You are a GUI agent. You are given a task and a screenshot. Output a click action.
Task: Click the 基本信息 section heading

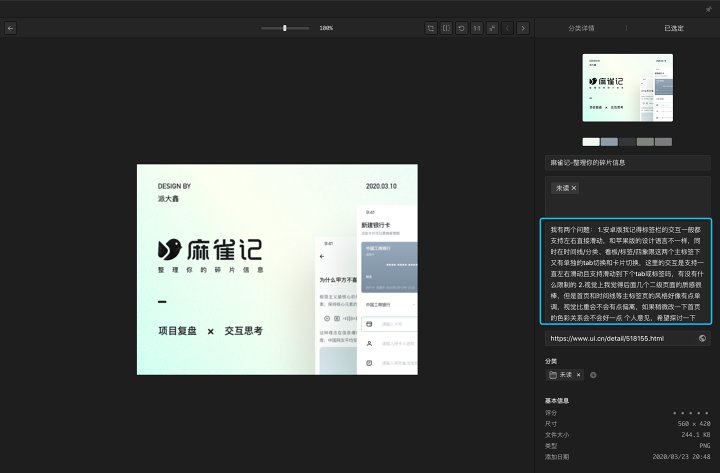point(557,400)
